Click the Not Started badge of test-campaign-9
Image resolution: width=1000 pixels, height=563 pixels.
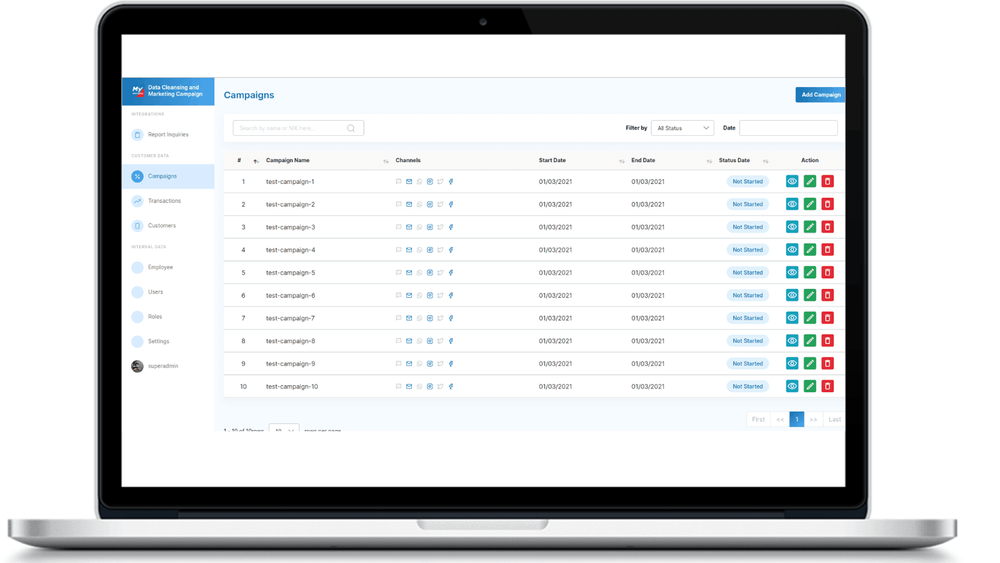(x=747, y=364)
